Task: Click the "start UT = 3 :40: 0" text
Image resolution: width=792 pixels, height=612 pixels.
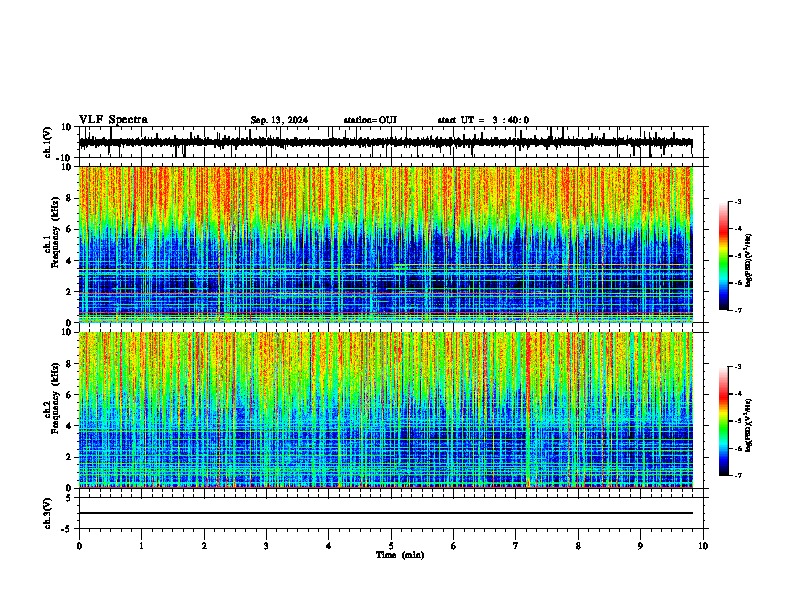Action: (x=483, y=120)
